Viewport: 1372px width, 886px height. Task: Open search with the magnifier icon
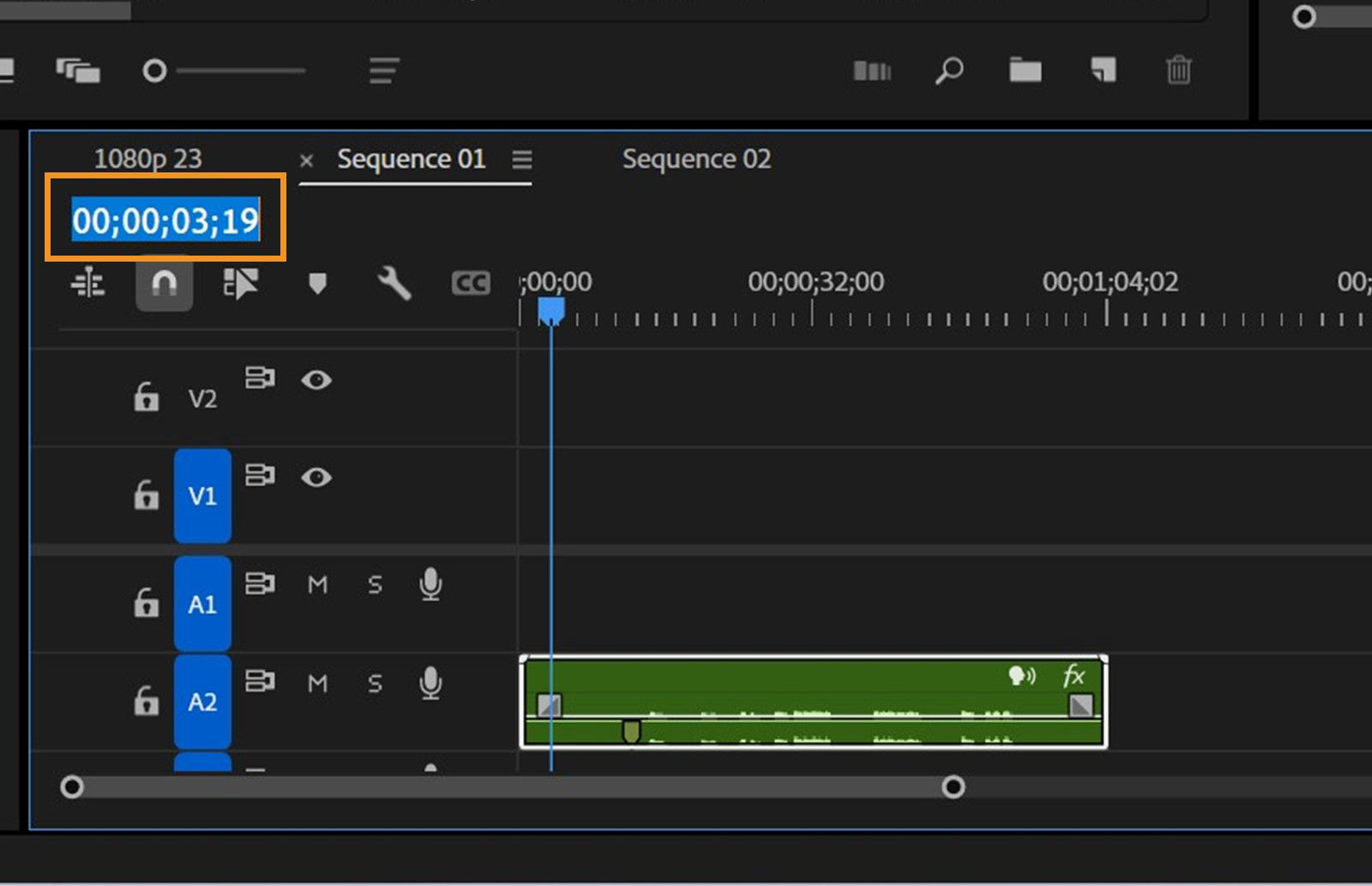point(948,72)
